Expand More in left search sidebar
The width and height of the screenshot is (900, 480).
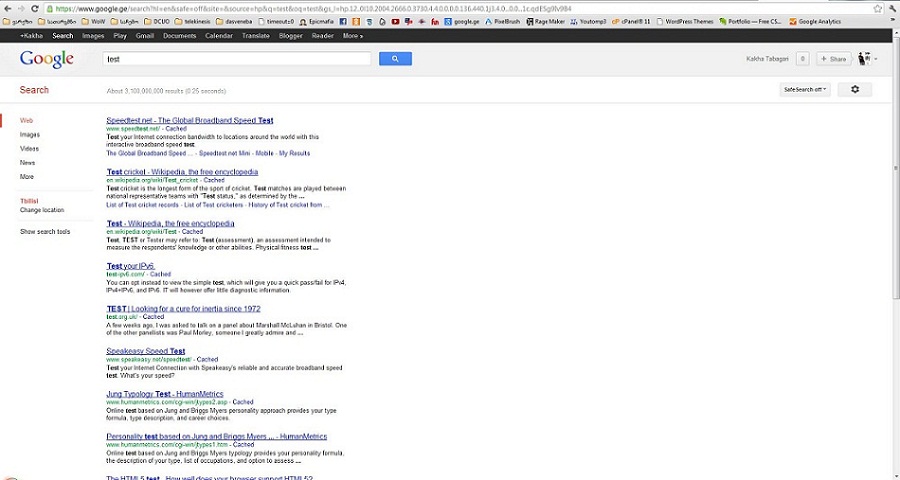27,177
